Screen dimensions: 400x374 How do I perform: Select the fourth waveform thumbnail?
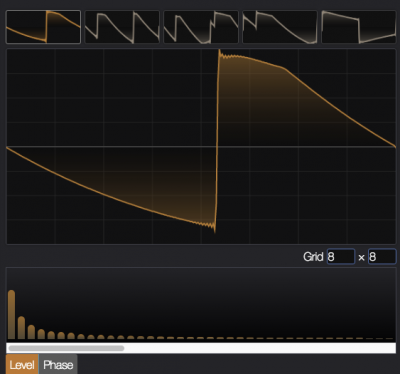280,27
